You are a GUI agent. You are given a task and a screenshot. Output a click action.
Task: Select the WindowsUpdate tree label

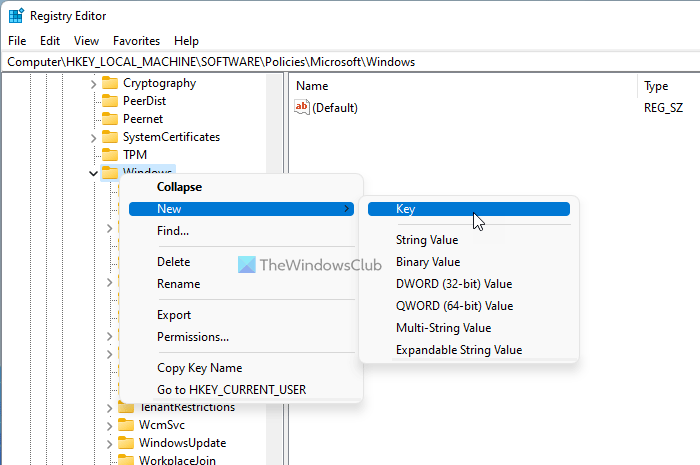183,443
